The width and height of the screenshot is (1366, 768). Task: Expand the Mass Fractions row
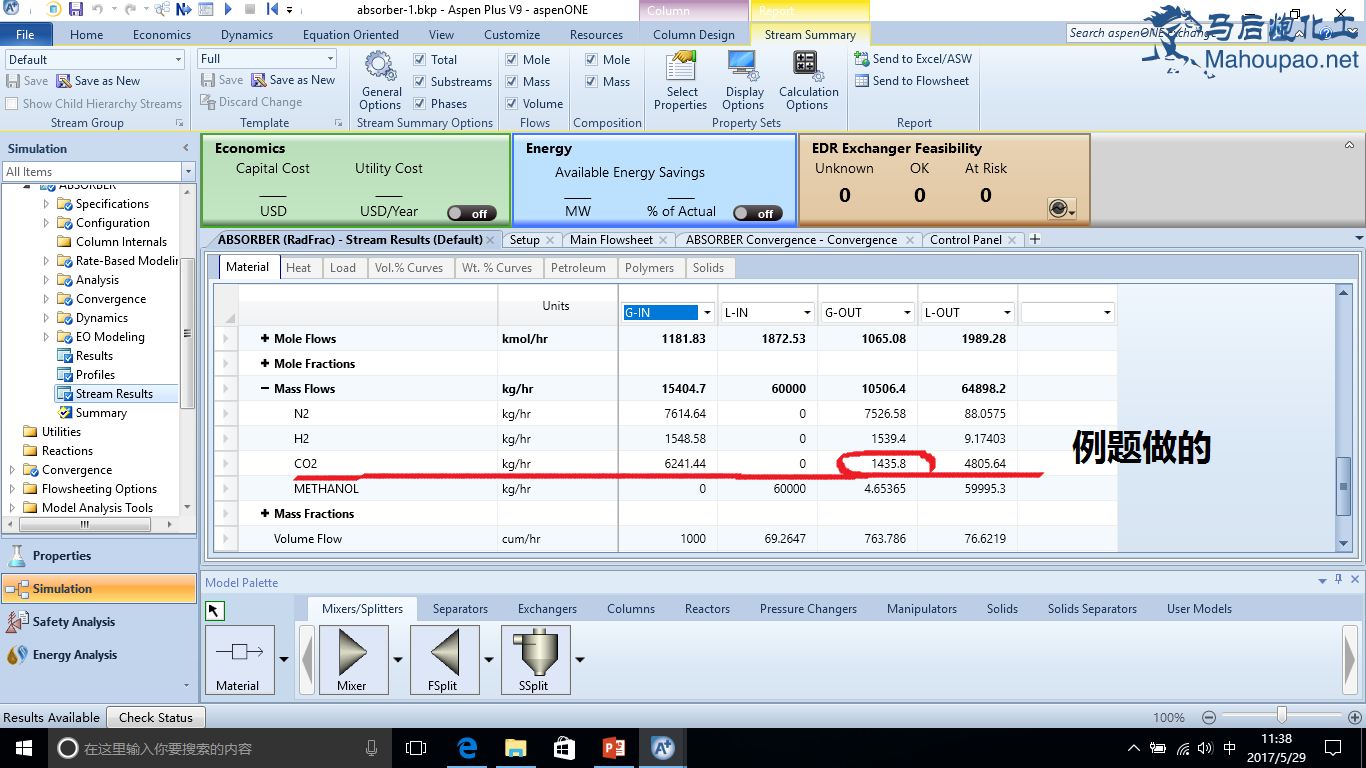pos(265,514)
